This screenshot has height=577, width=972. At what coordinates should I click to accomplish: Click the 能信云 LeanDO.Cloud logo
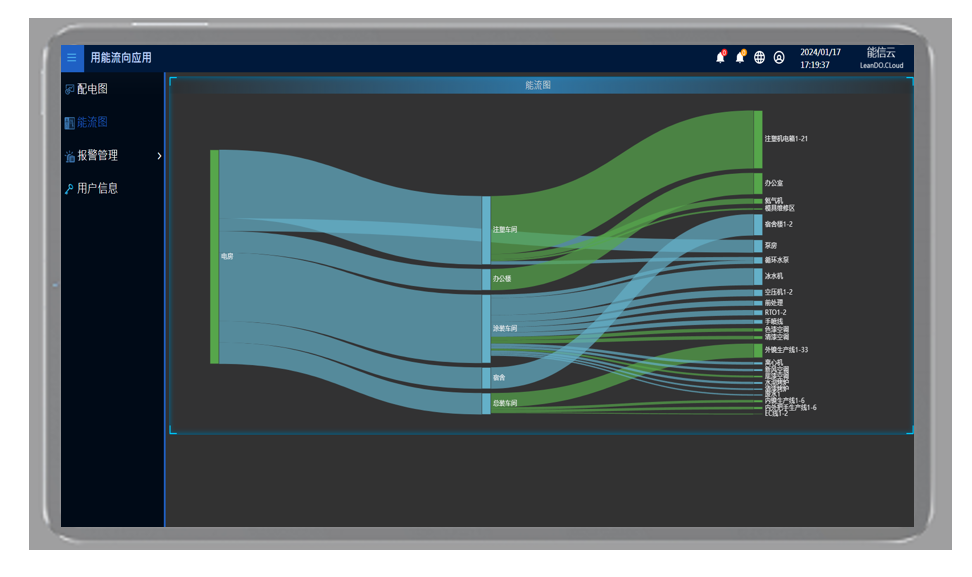pos(881,58)
